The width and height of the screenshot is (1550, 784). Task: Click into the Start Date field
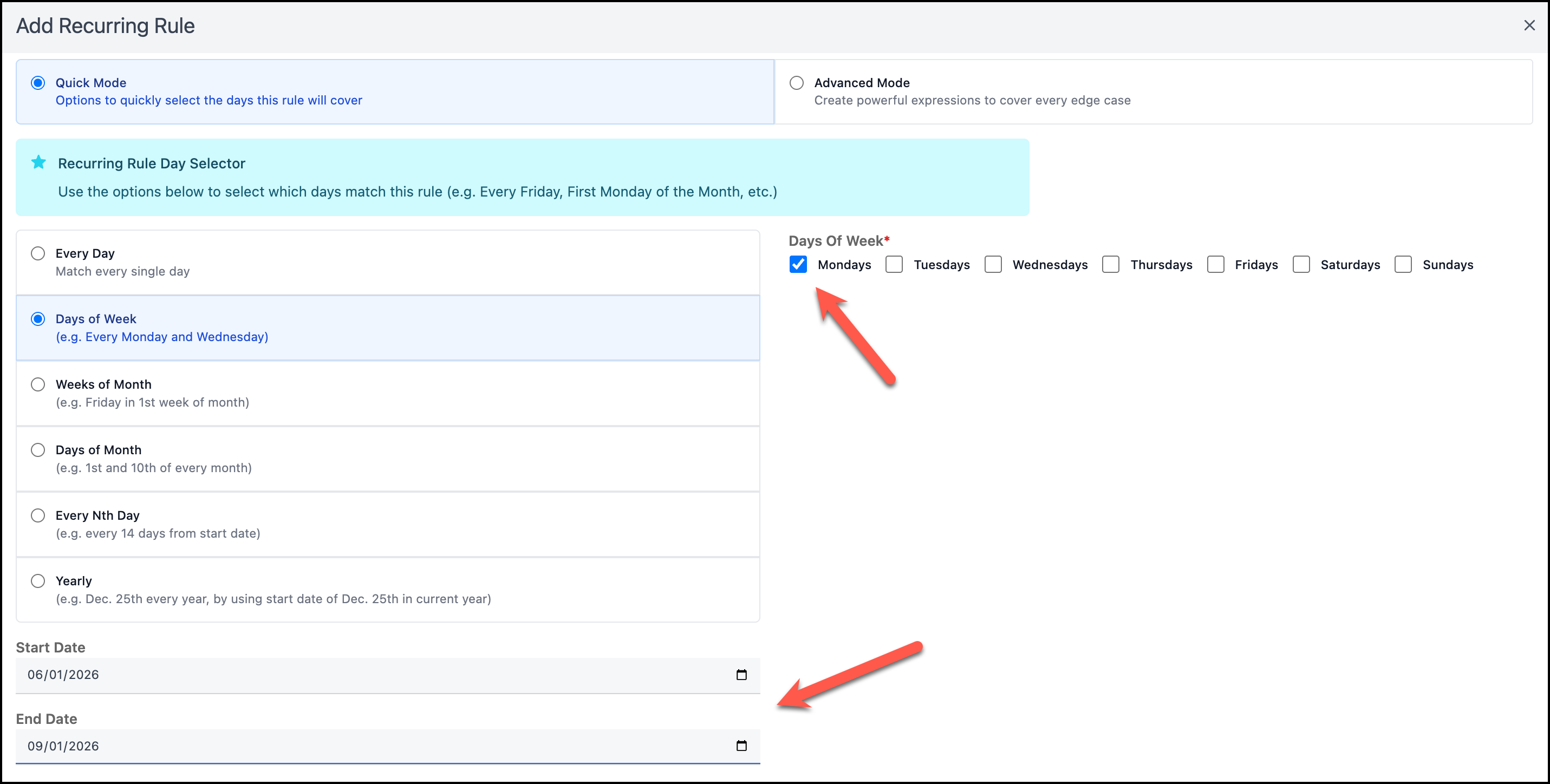coord(361,675)
